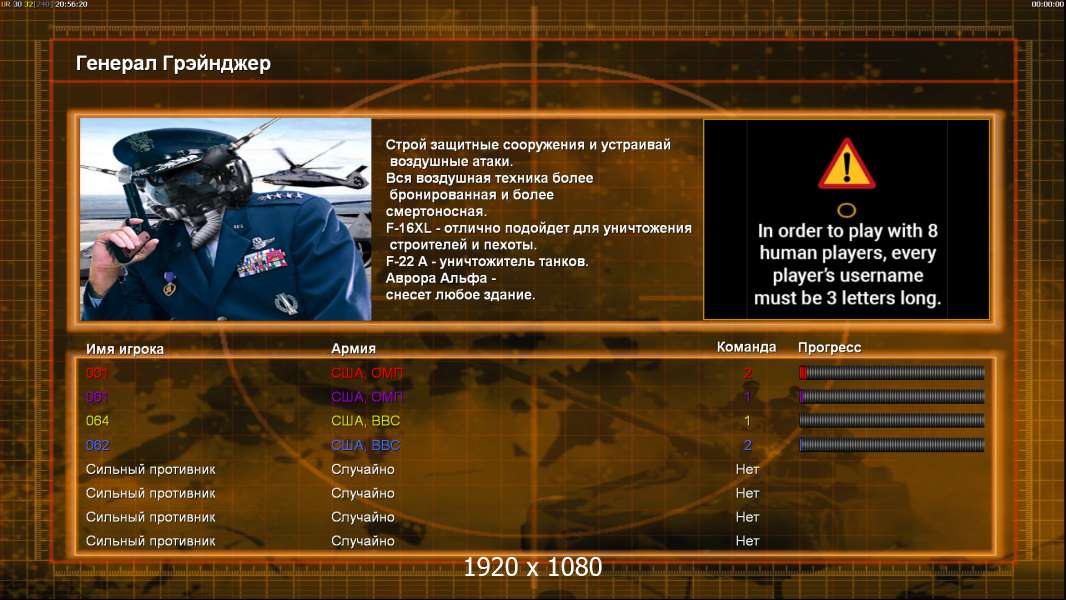Click the Имя игрока column header
This screenshot has height=600, width=1066.
pos(124,349)
